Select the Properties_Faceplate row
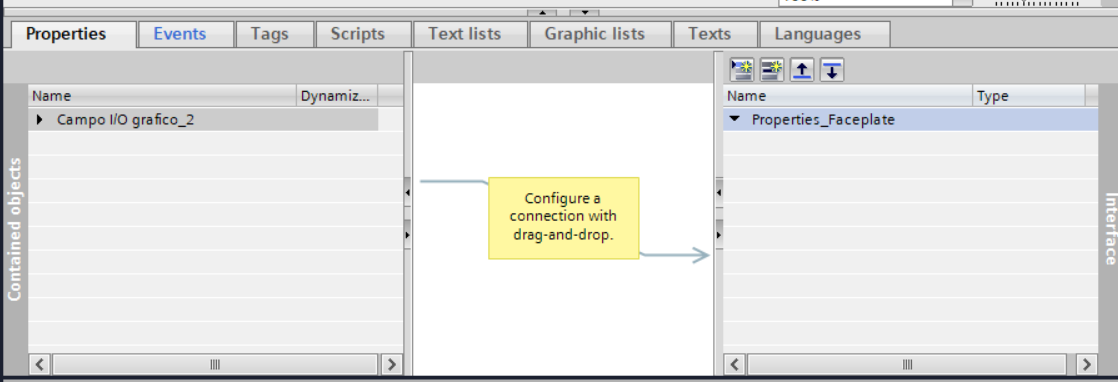This screenshot has width=1118, height=382. 911,120
